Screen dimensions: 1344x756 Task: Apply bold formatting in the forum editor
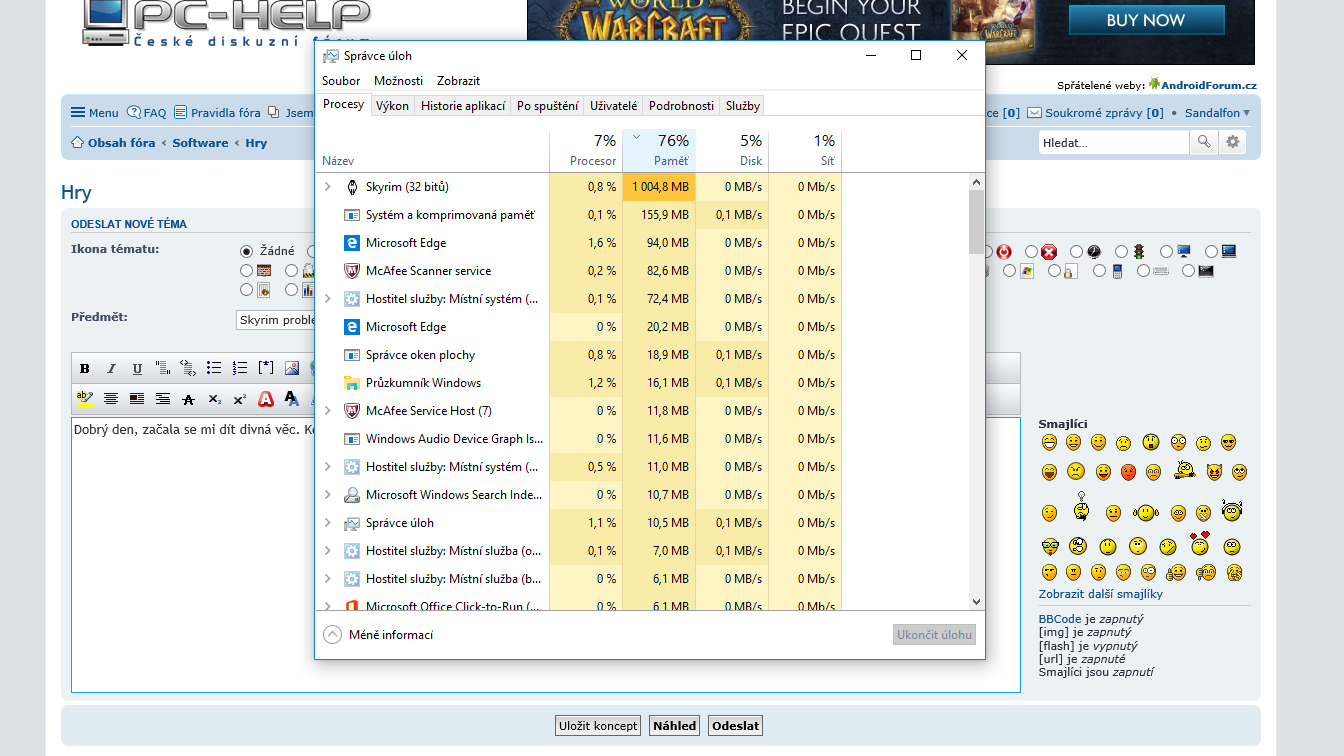[x=85, y=369]
